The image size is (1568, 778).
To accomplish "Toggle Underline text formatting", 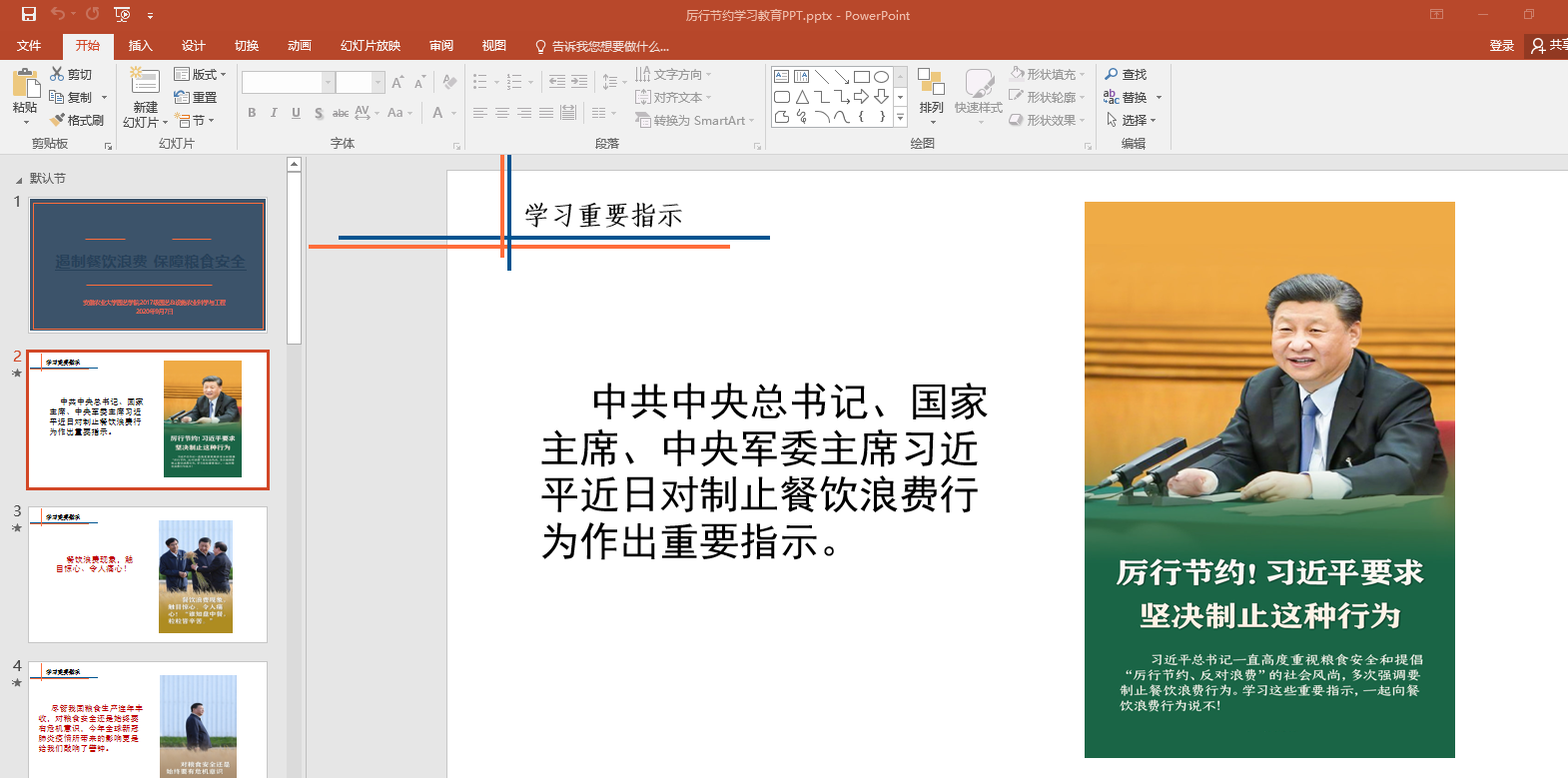I will pyautogui.click(x=296, y=113).
